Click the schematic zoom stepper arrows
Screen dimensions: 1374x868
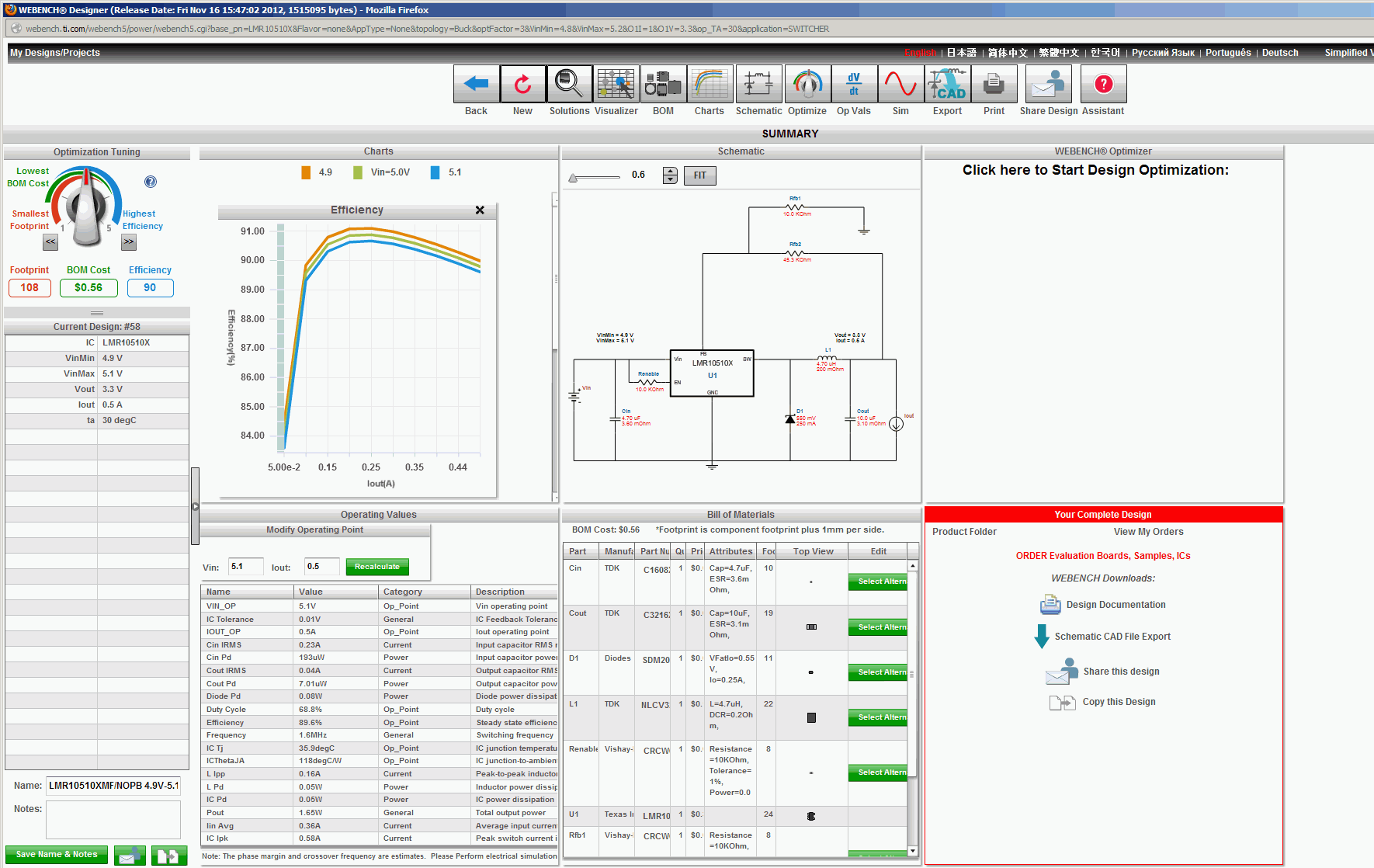[x=670, y=175]
